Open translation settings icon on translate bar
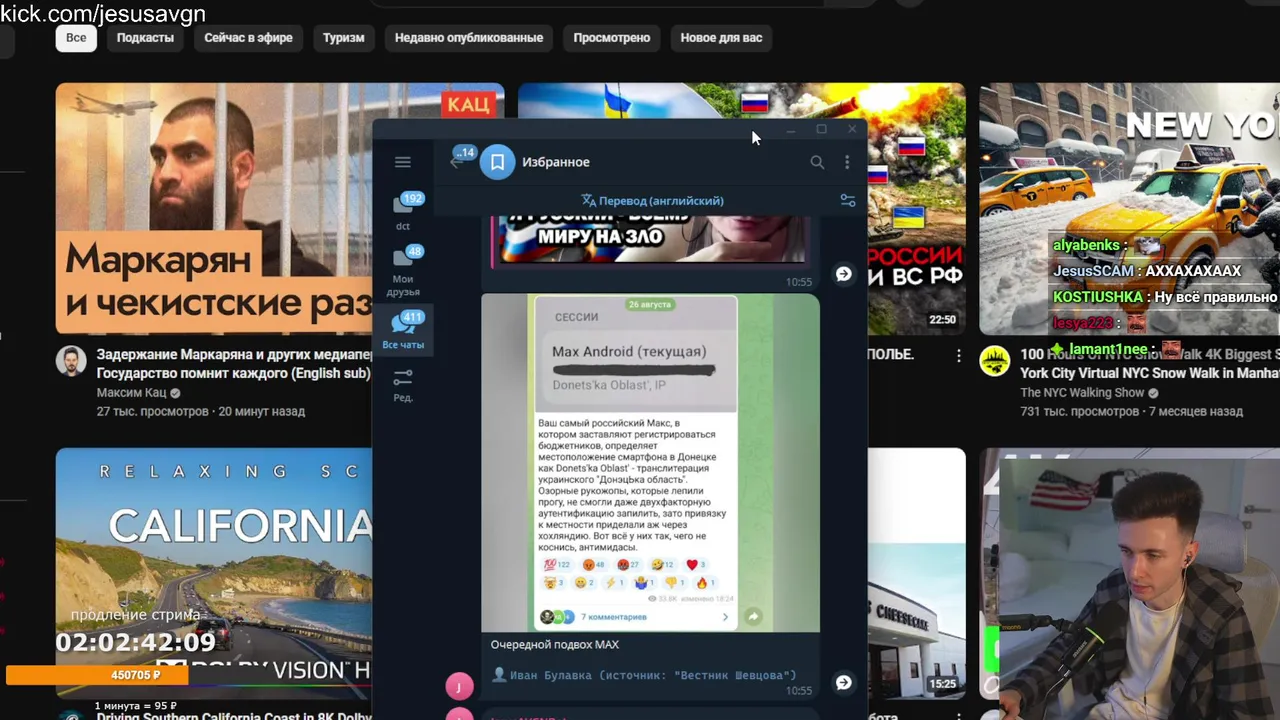 848,200
